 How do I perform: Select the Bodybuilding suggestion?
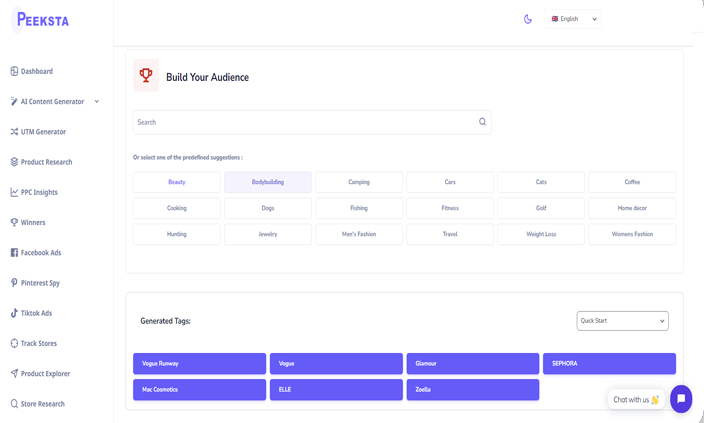click(x=268, y=182)
